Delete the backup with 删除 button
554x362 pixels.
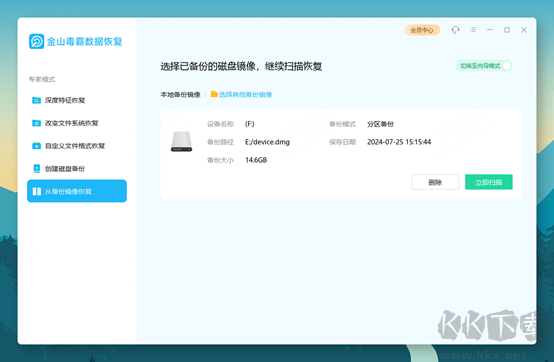pos(435,182)
